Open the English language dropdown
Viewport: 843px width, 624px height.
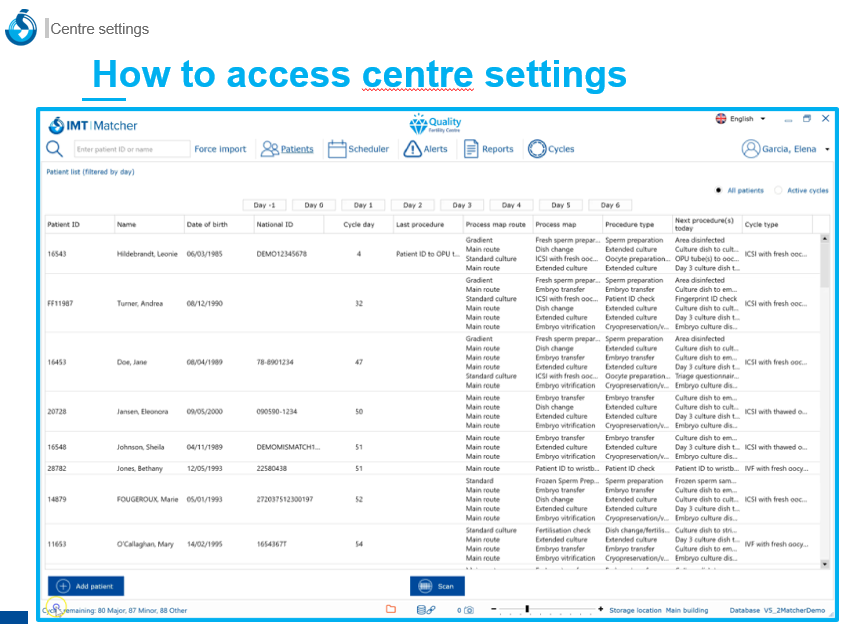[x=741, y=119]
